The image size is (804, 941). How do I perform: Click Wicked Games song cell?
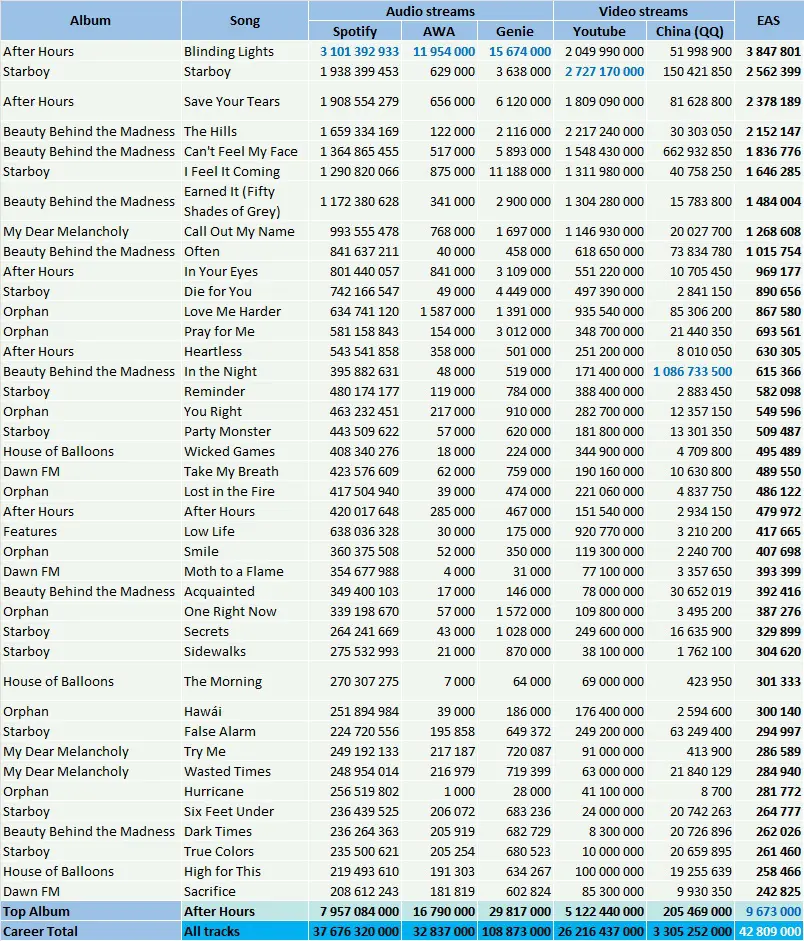click(245, 451)
